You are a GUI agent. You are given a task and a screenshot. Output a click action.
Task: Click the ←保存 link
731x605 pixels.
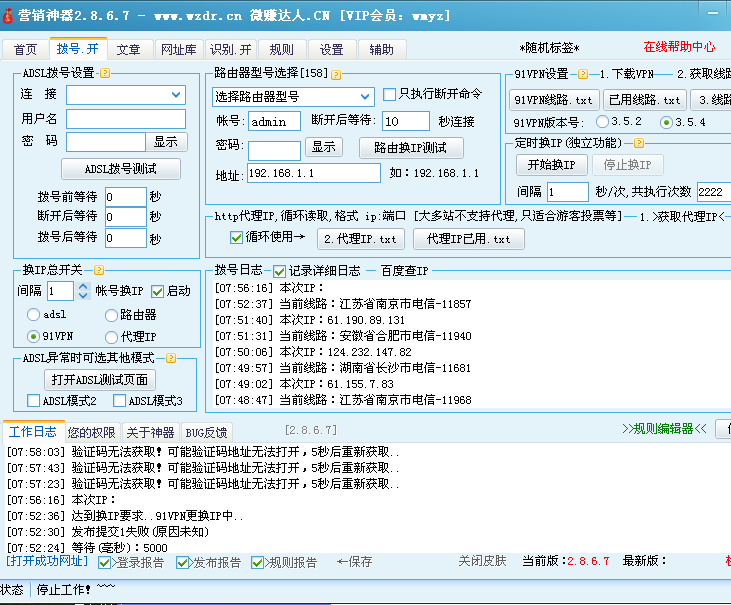click(x=354, y=562)
